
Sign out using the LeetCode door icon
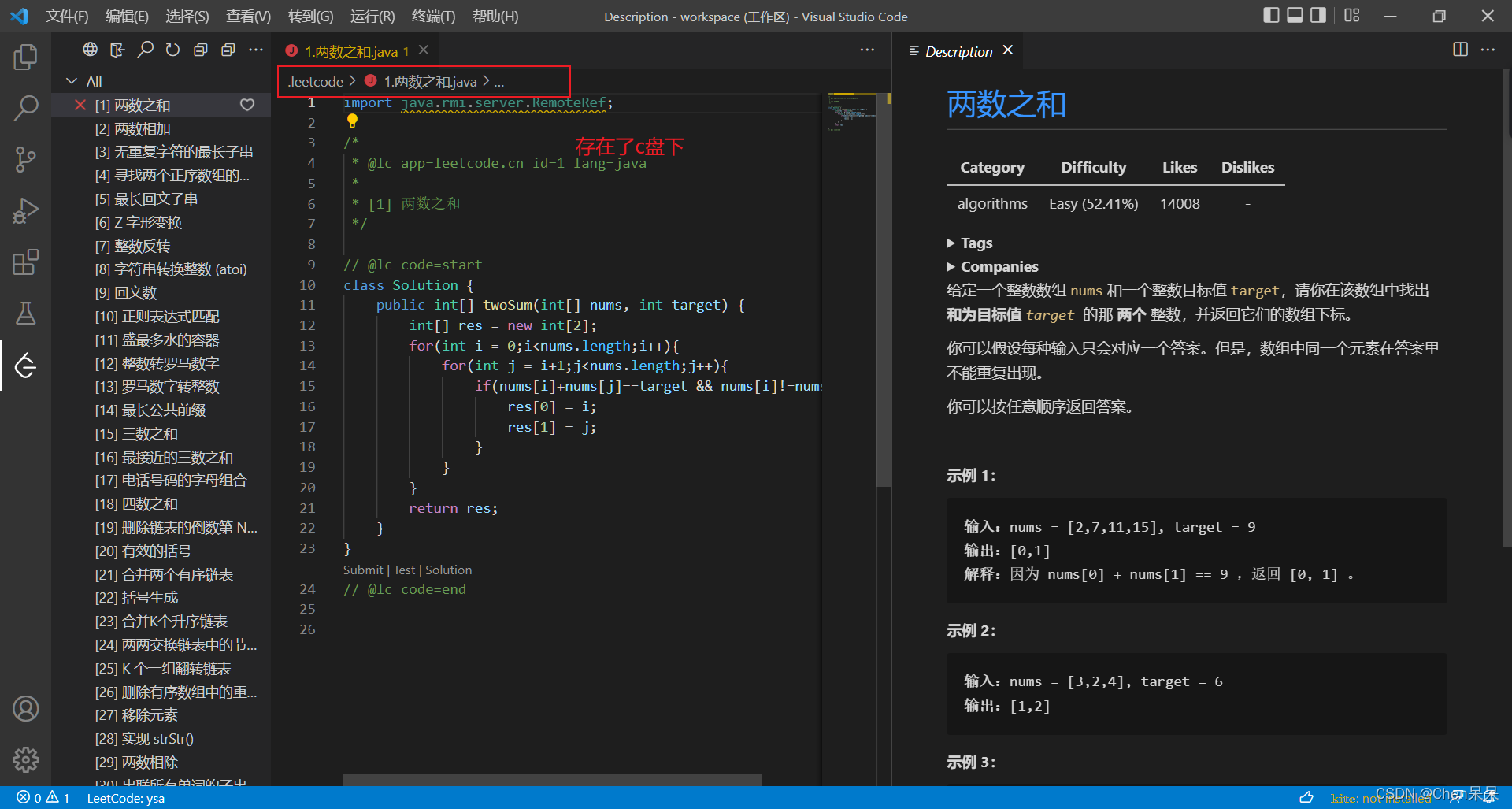pos(117,50)
